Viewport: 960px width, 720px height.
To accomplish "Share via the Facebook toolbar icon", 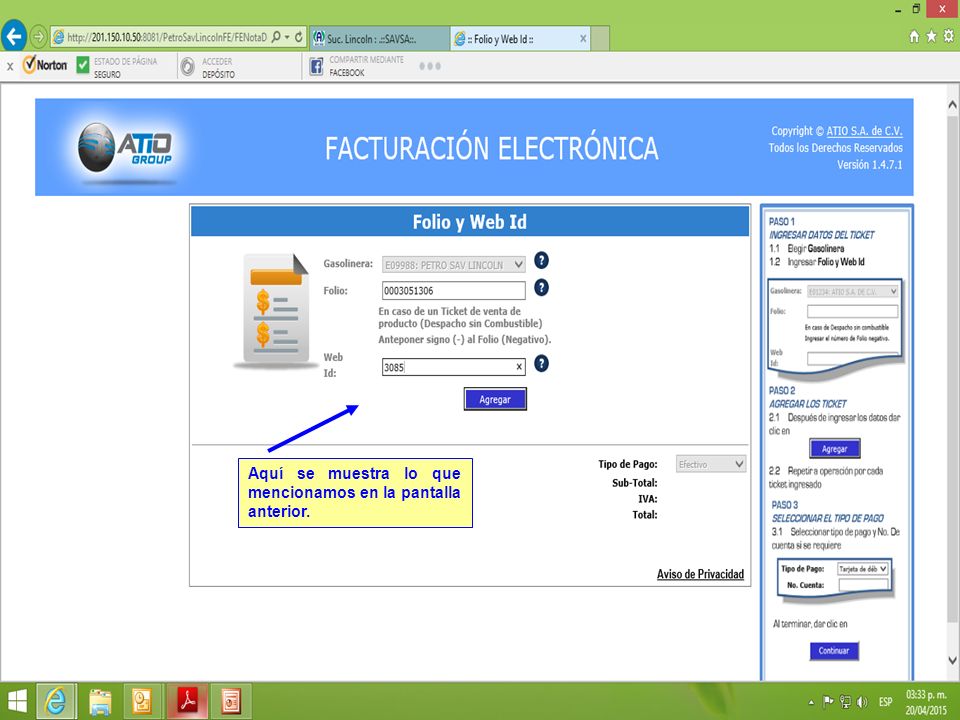I will pos(316,66).
